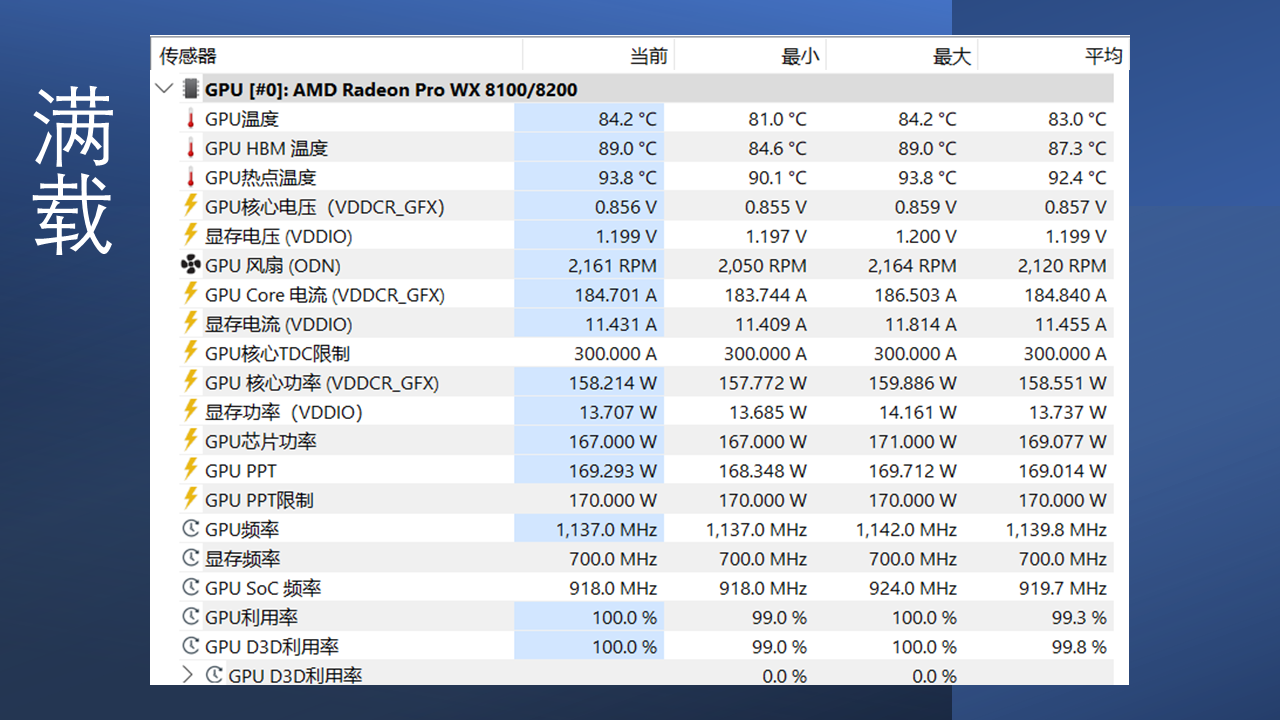Screen dimensions: 1280x720
Task: Select the GPU温度 sensor row label
Action: click(x=242, y=119)
